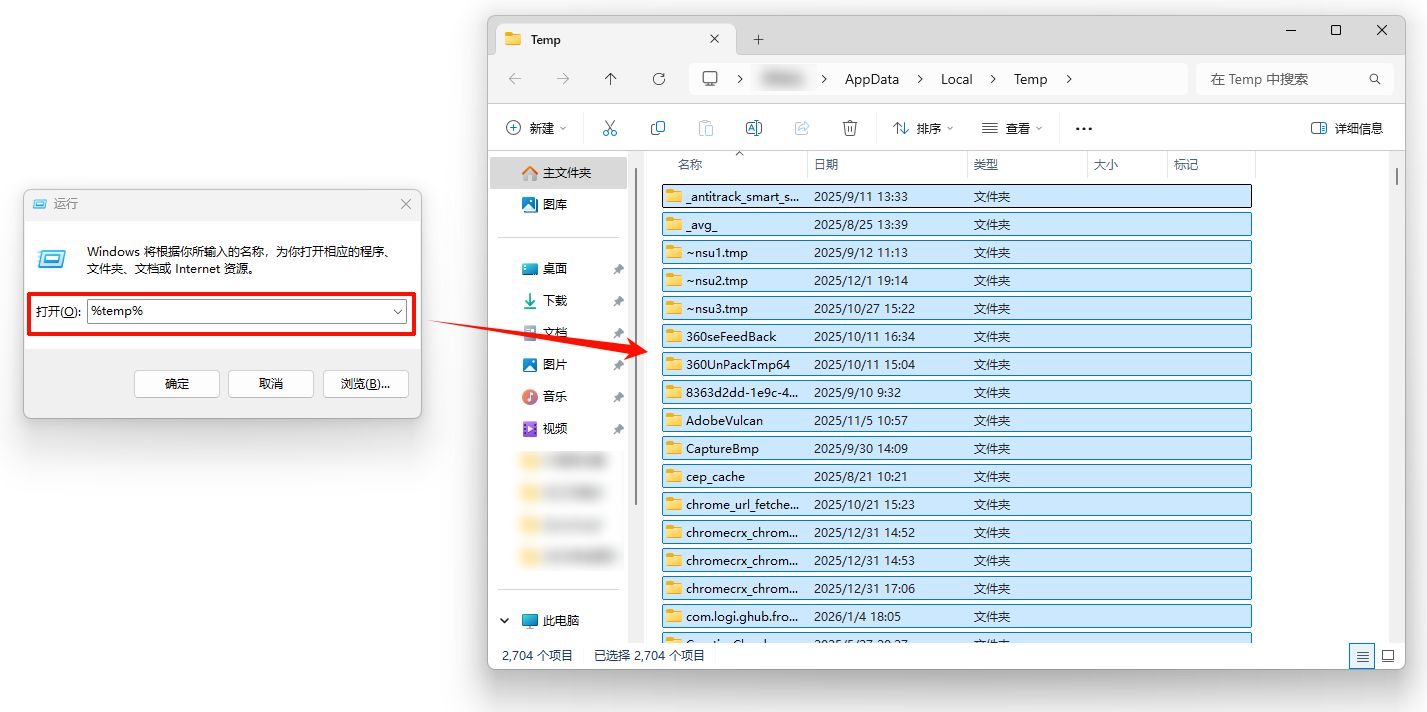Click the Rename icon in toolbar
Viewport: 1427px width, 712px height.
tap(754, 128)
